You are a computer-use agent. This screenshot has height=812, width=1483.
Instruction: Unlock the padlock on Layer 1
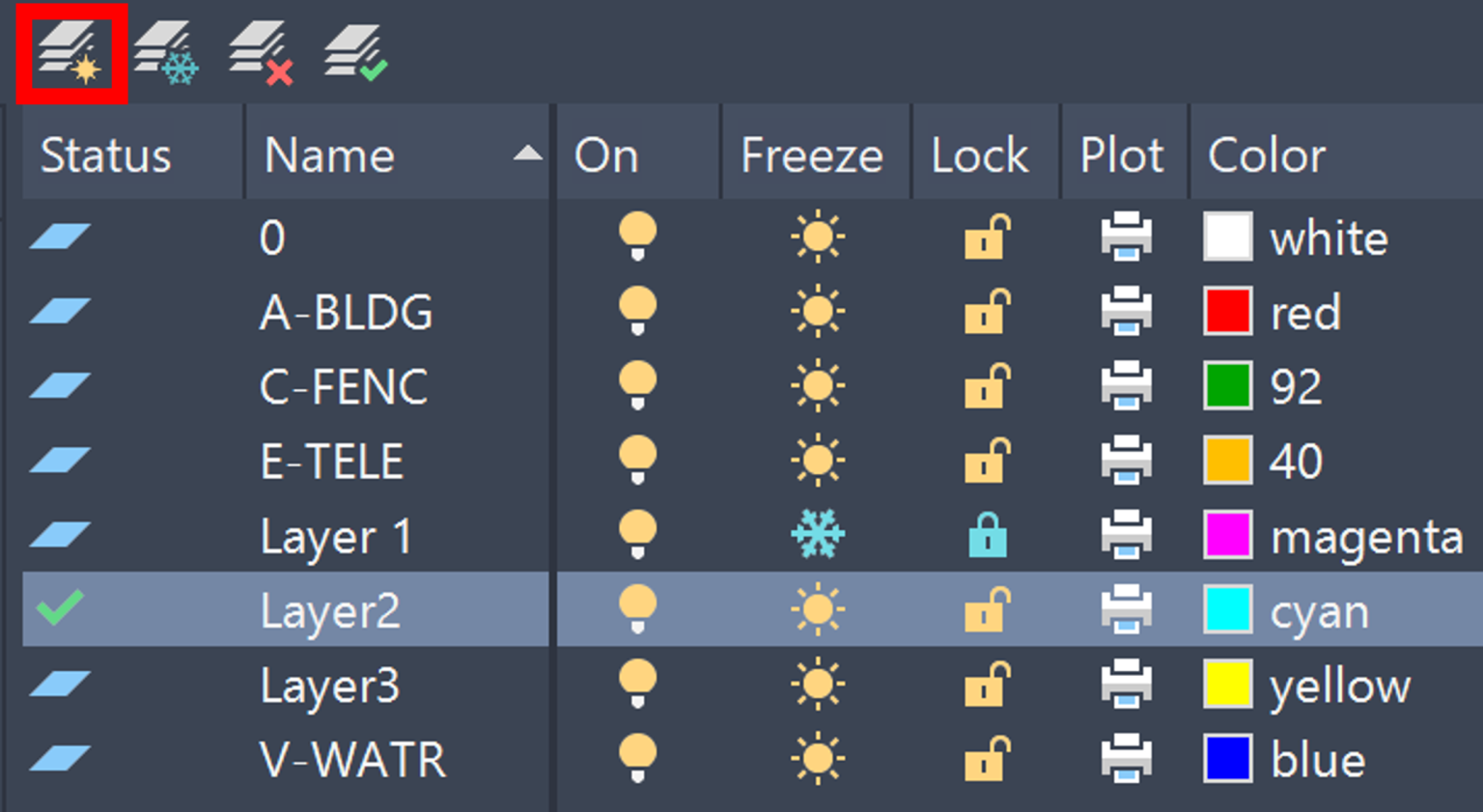986,533
